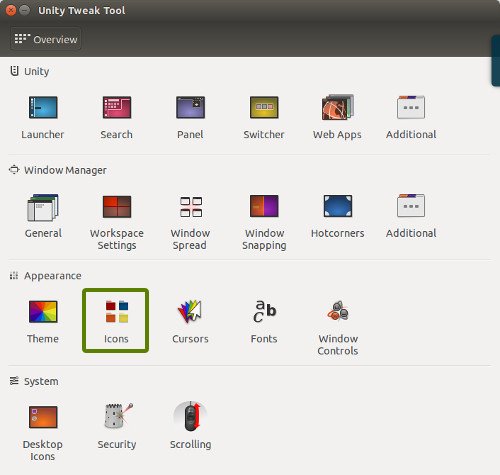Open Workspace Settings
The height and width of the screenshot is (475, 500).
117,206
